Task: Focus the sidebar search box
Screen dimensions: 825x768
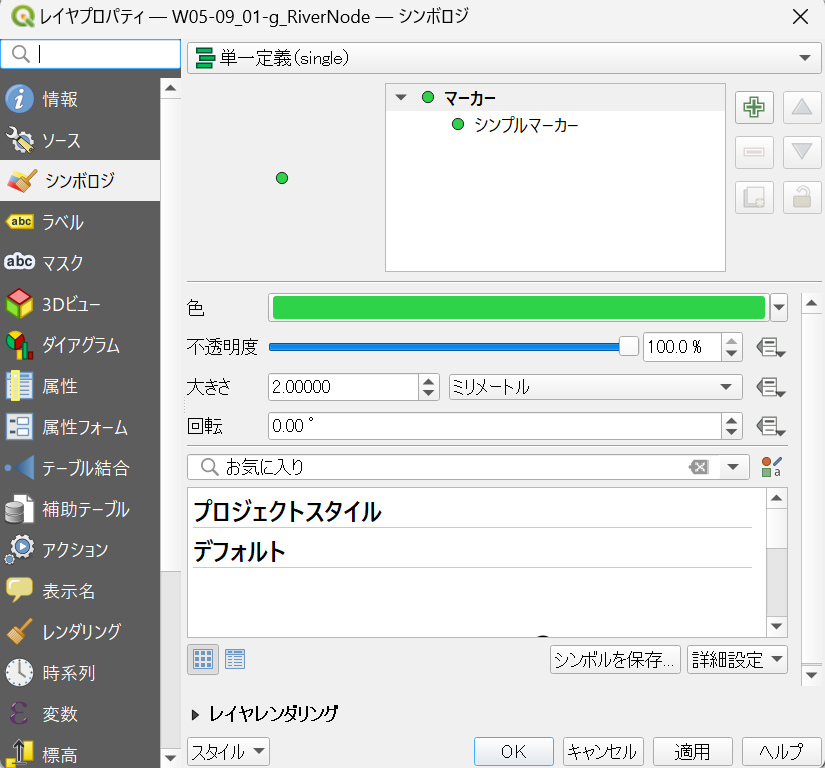Action: (x=90, y=54)
